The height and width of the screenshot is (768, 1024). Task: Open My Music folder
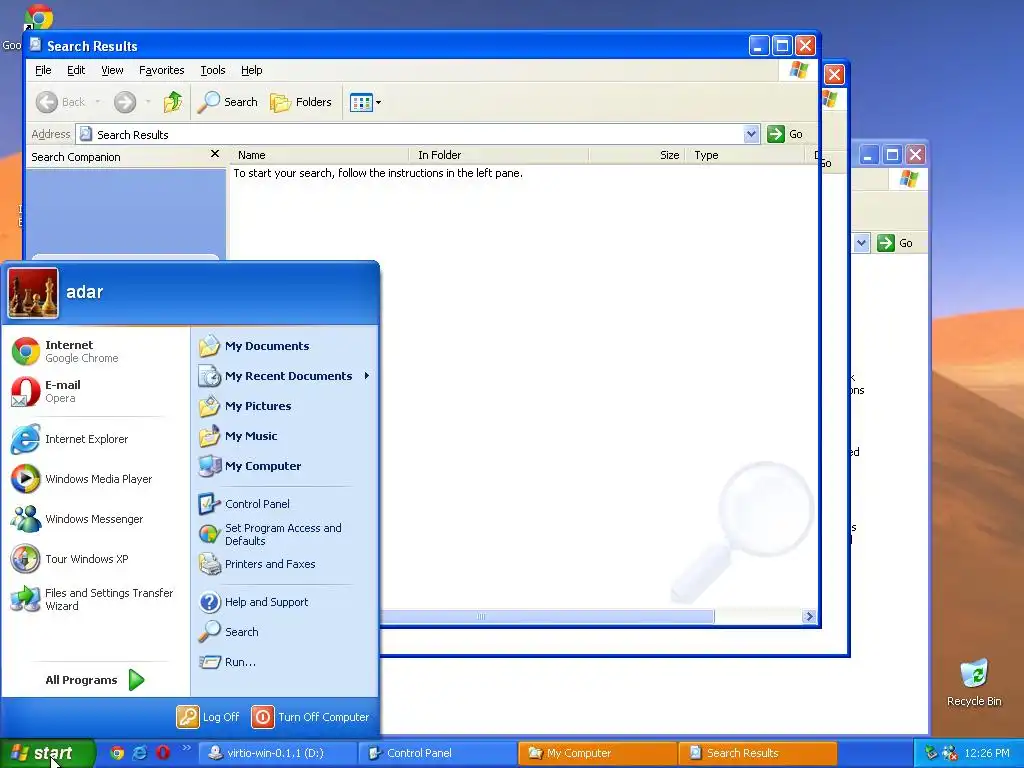pos(238,436)
